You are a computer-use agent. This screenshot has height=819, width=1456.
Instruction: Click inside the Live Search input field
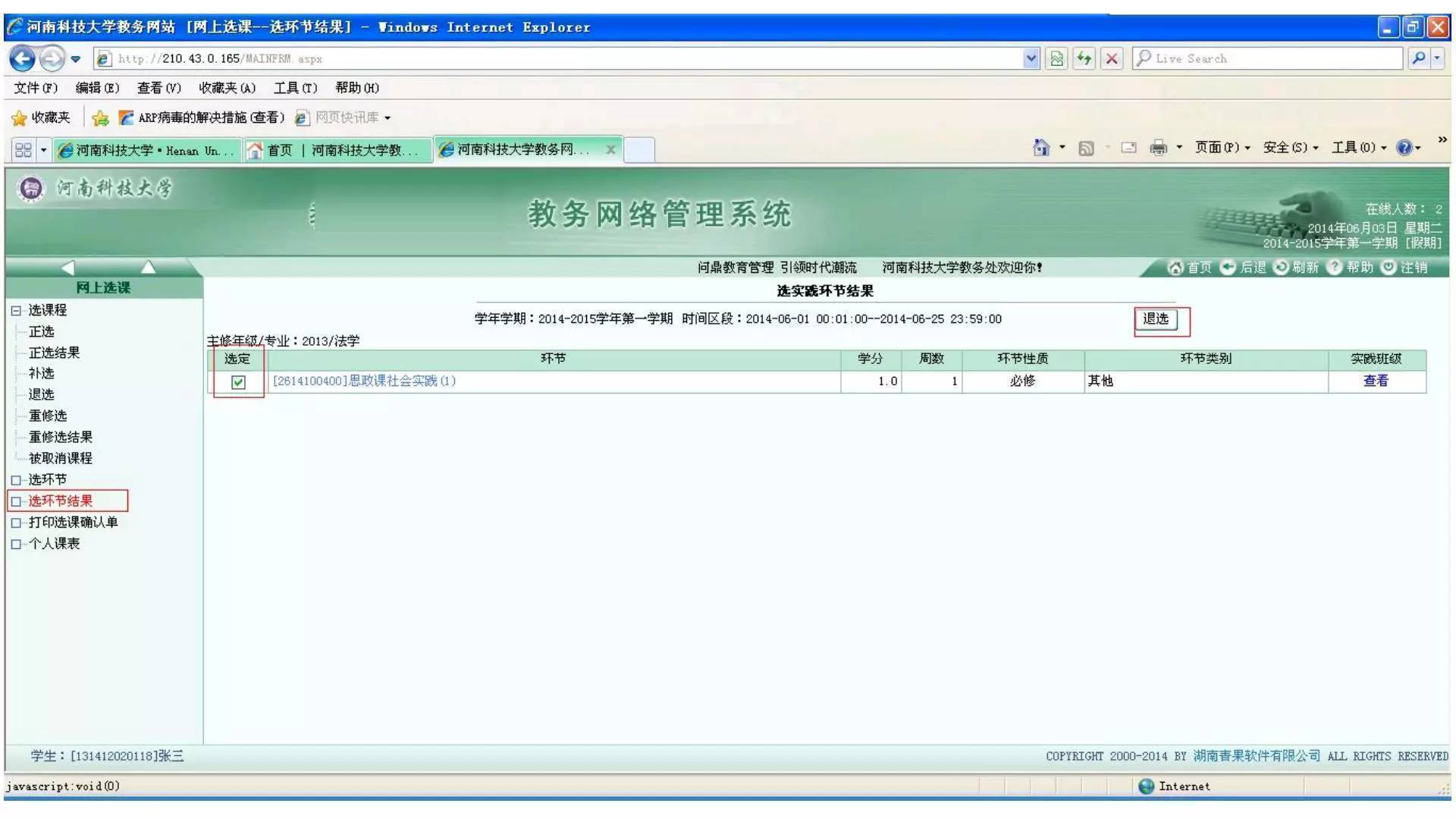point(1266,58)
